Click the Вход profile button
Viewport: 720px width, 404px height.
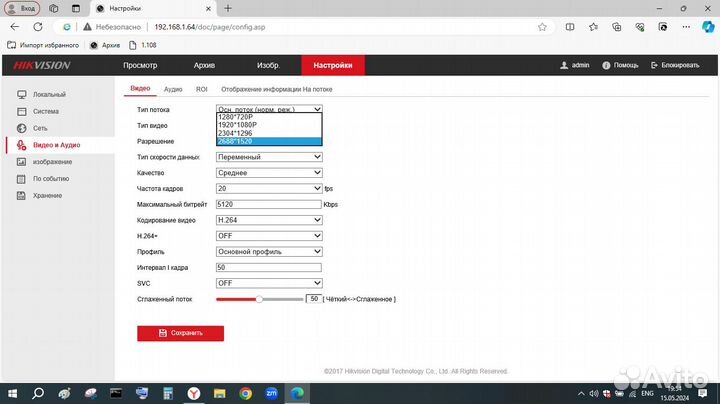[x=22, y=8]
